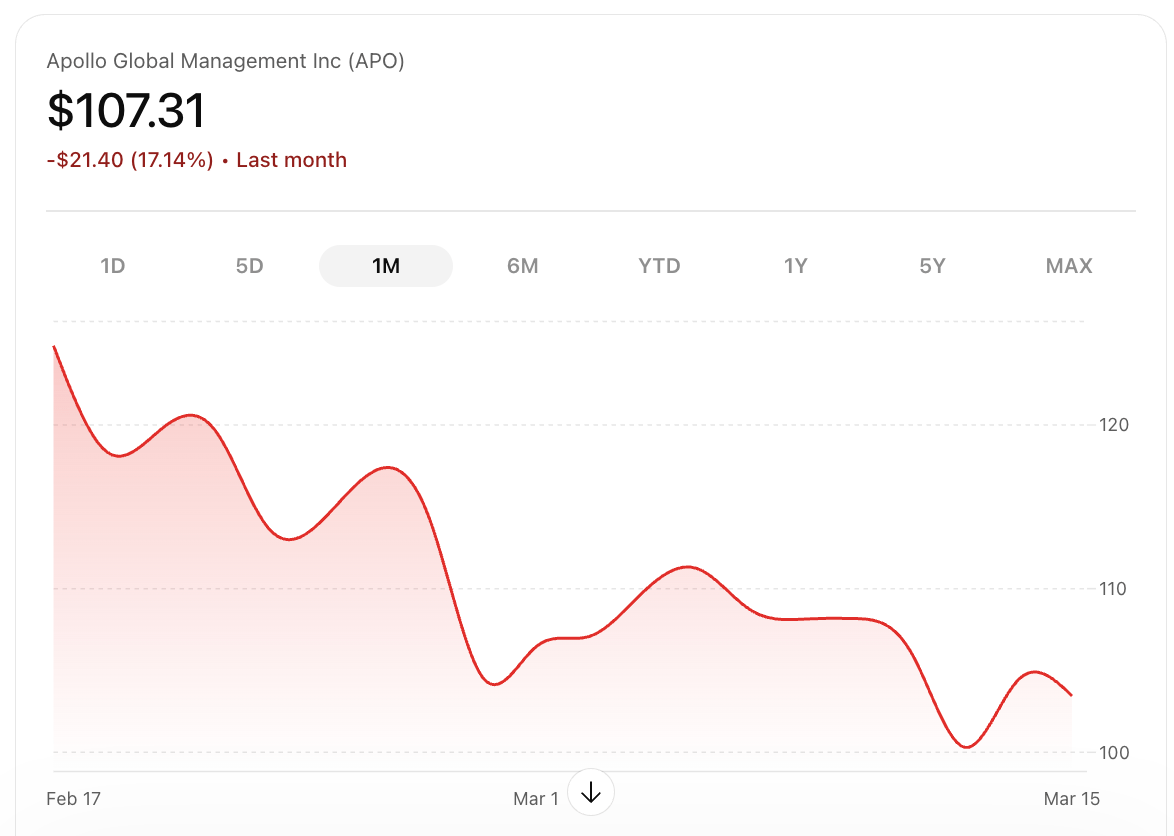
Task: Open the 5Y time range
Action: (x=932, y=266)
